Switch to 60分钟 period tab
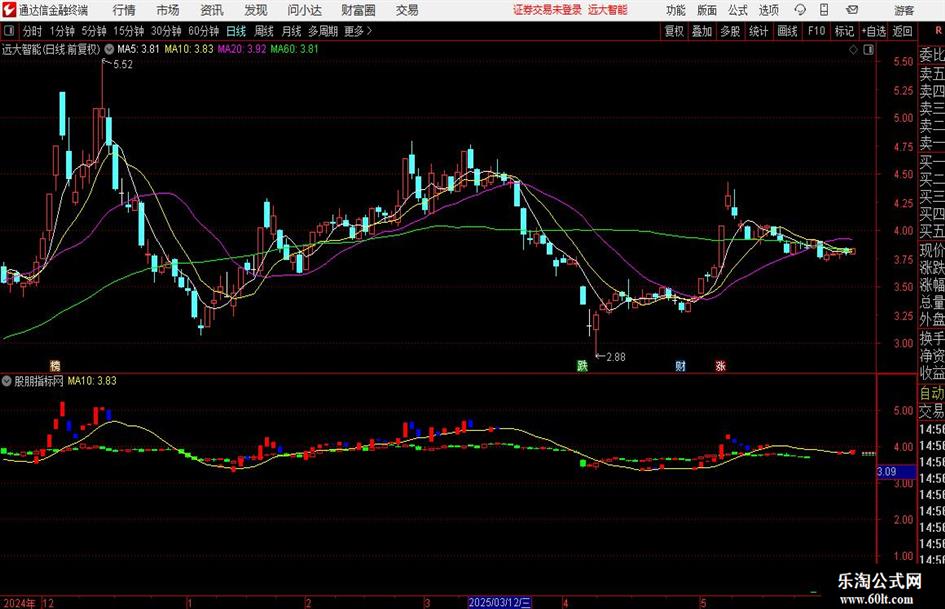The image size is (945, 609). coord(204,31)
